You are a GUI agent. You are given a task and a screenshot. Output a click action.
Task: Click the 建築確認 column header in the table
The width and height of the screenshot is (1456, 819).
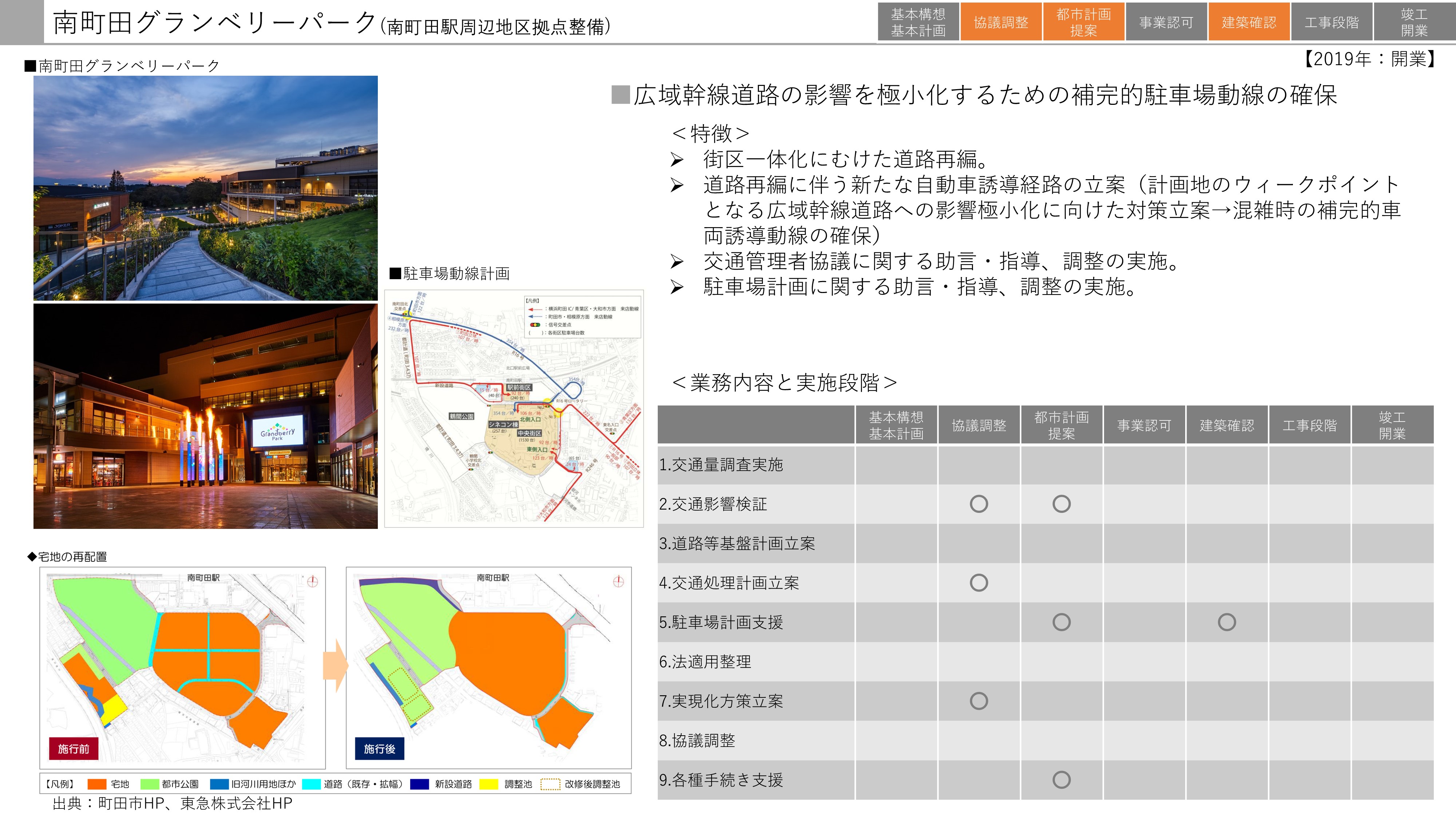pos(1227,425)
